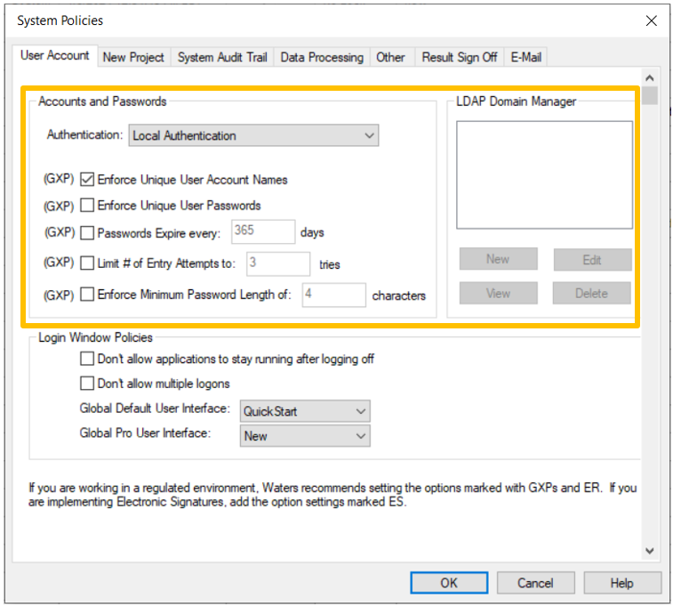Enable Enforce Unique User Passwords checkbox
The image size is (673, 607).
tap(88, 206)
